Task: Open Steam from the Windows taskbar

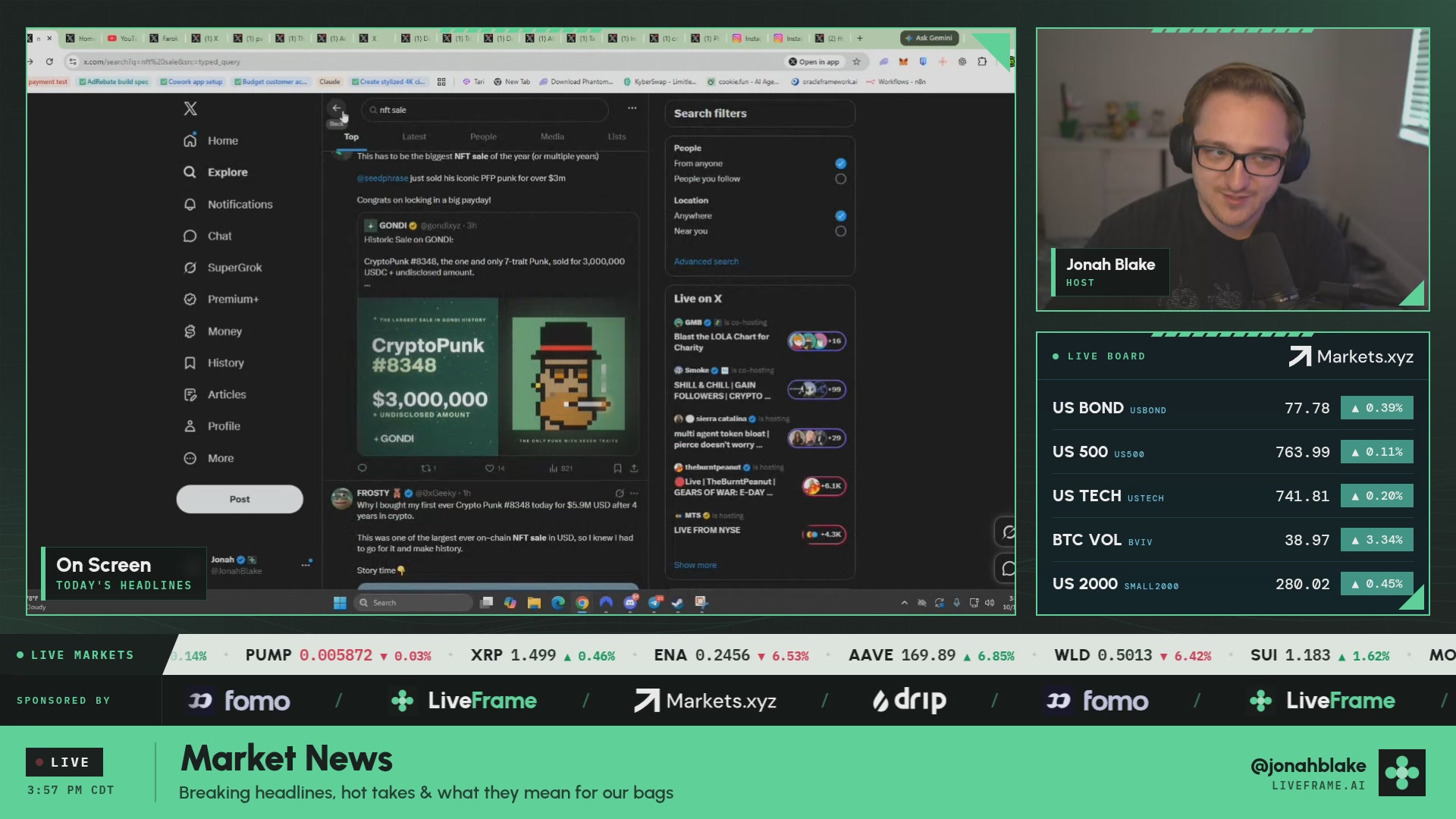Action: (x=677, y=603)
